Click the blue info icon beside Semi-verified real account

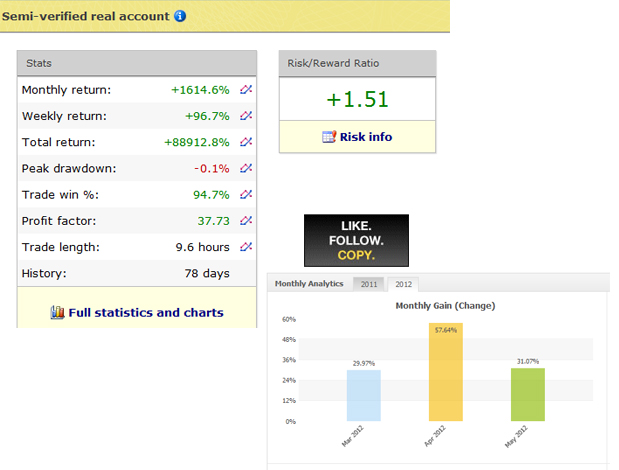pos(180,16)
